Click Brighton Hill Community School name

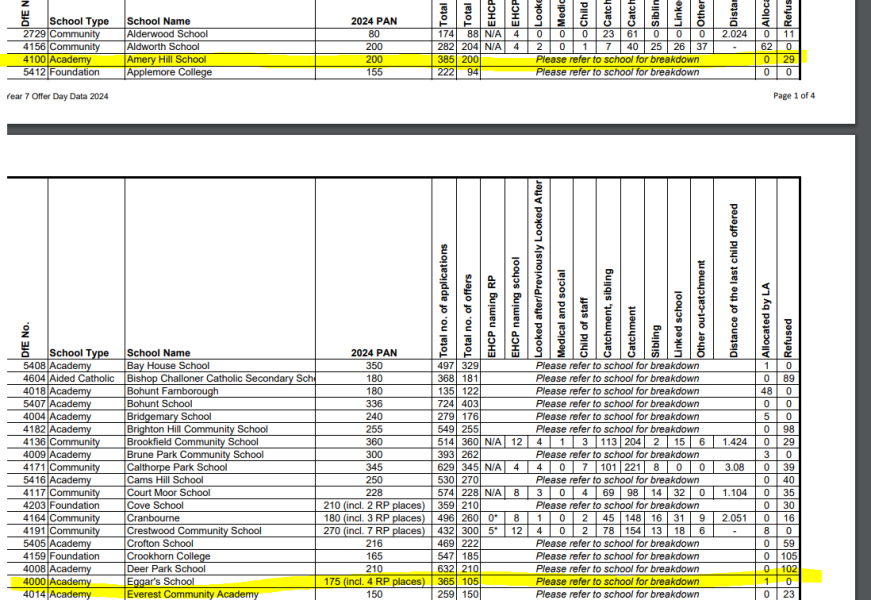coord(197,429)
